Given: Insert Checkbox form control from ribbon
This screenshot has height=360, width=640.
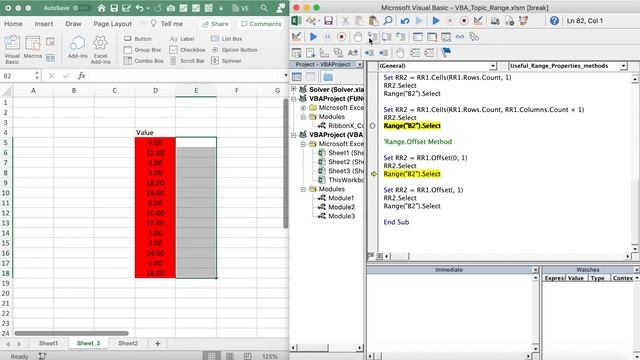Looking at the screenshot, I should click(187, 50).
